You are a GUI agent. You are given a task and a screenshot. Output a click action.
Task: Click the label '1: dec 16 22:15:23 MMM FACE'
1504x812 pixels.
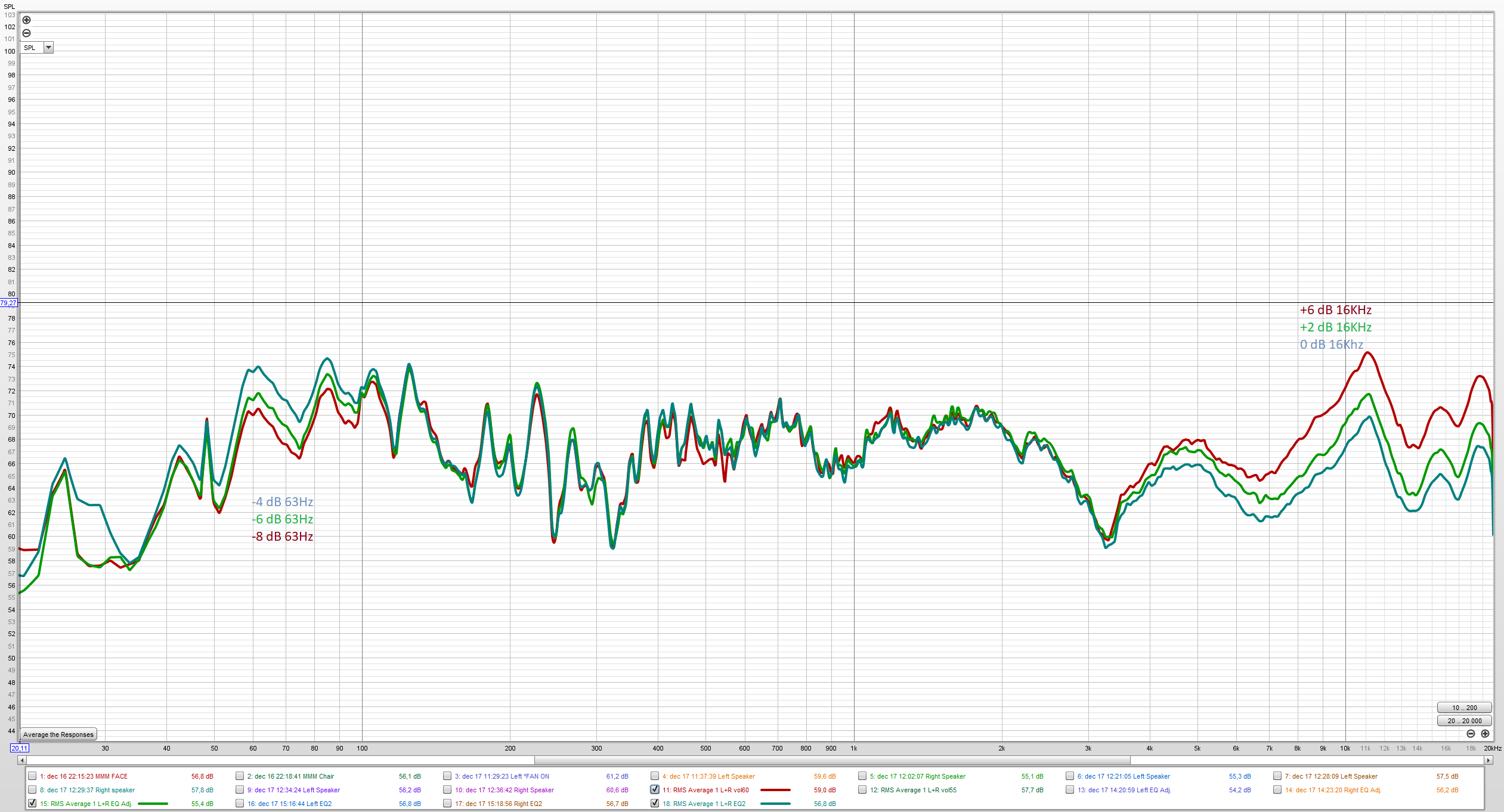pyautogui.click(x=83, y=776)
